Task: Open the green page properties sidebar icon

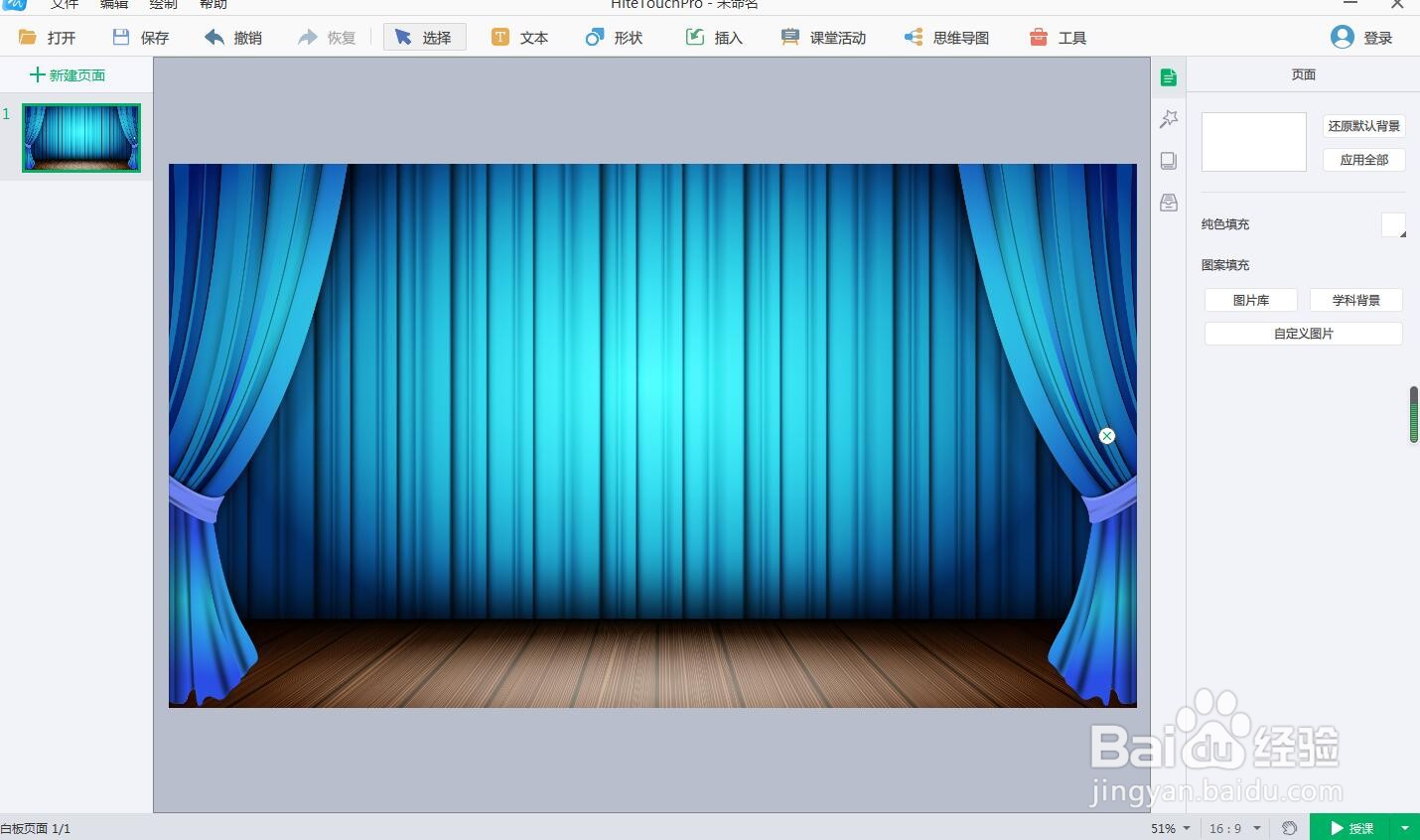Action: (1169, 77)
